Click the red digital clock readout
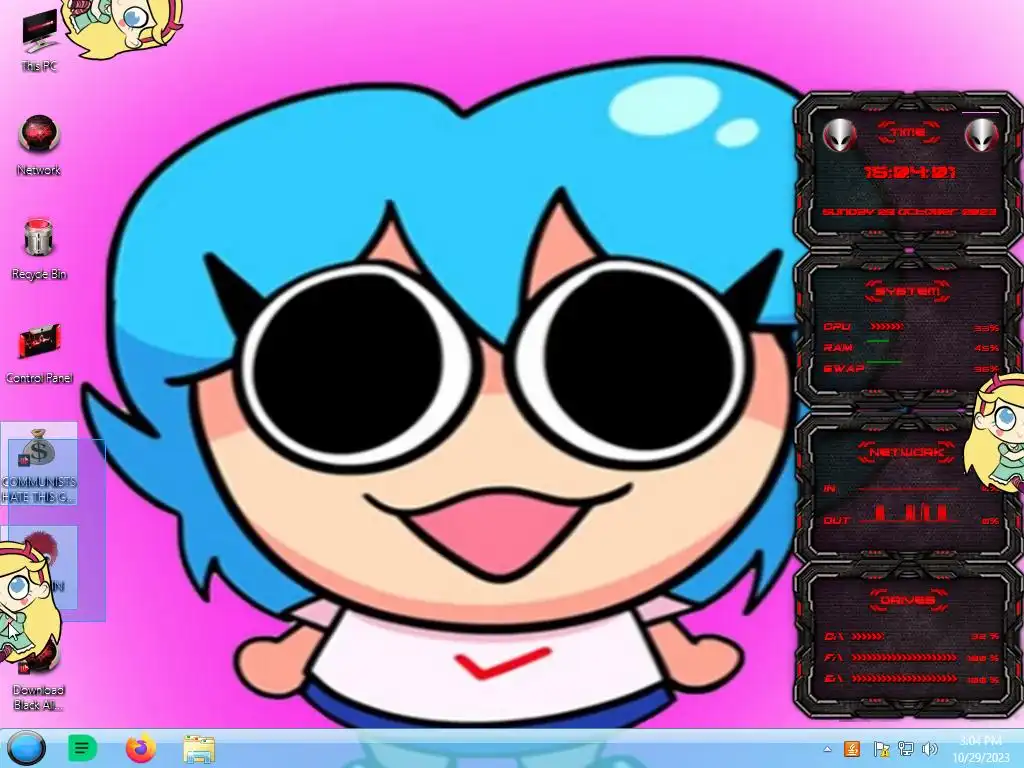Screen dimensions: 1024x768 point(910,172)
